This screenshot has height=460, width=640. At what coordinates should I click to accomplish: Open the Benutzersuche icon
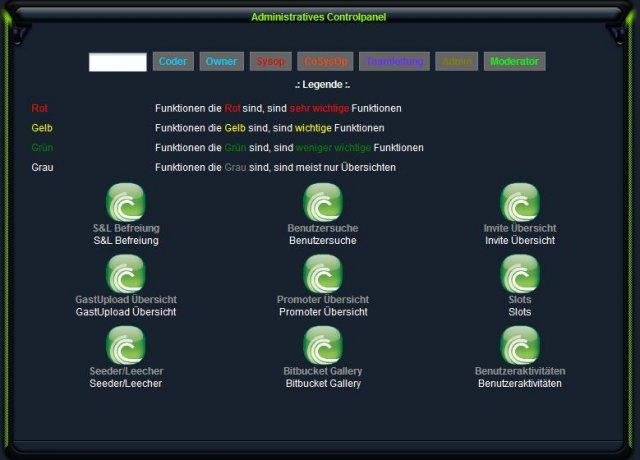point(323,202)
